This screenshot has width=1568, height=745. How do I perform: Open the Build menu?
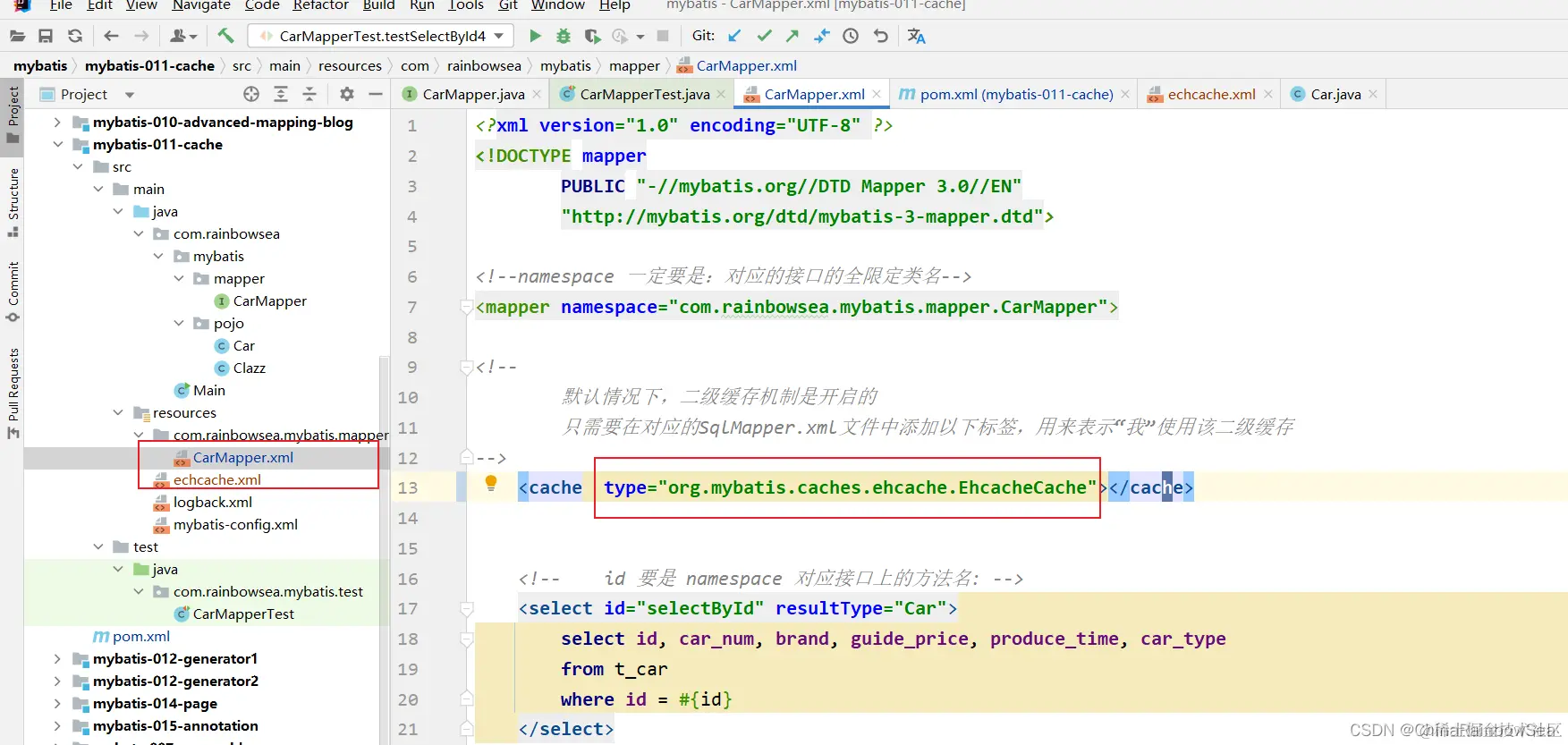378,5
